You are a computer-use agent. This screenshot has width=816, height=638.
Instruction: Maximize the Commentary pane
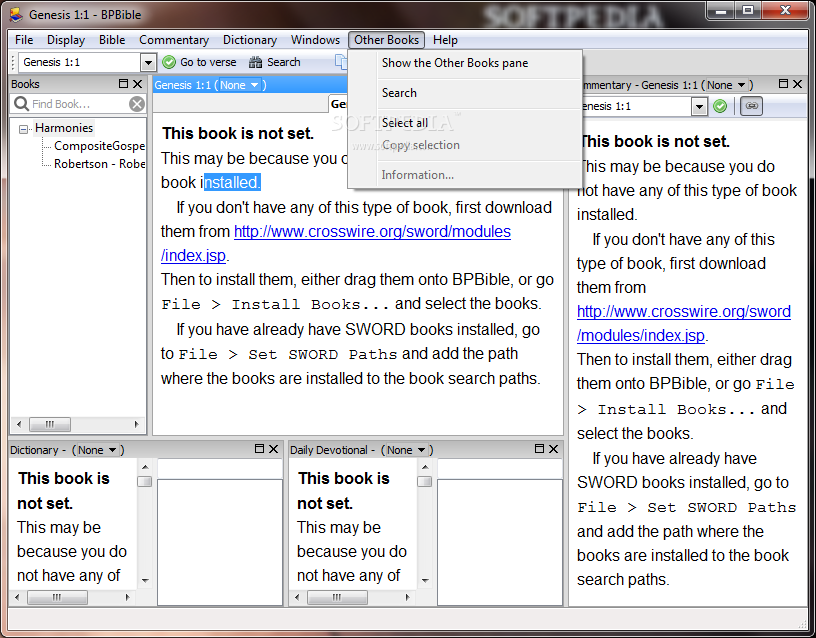[783, 84]
